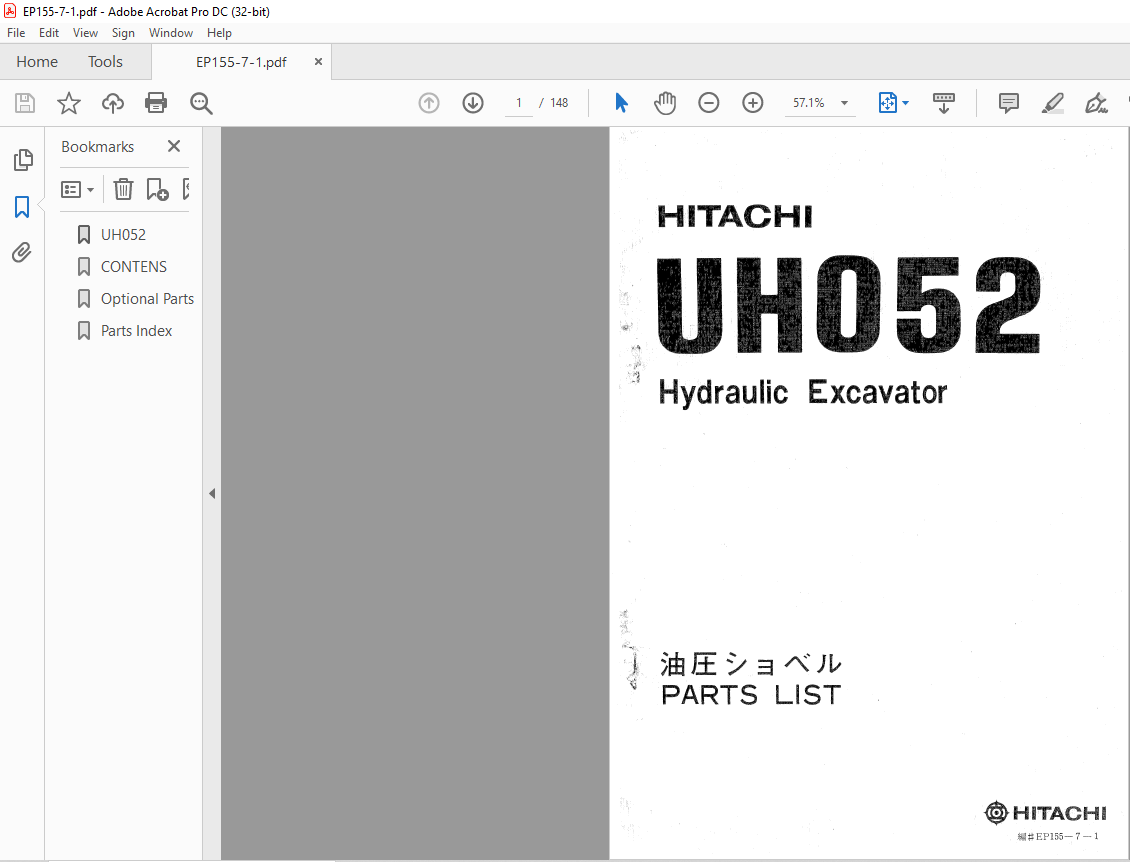Open the File menu
Screen dimensions: 1130x862
pyautogui.click(x=16, y=33)
